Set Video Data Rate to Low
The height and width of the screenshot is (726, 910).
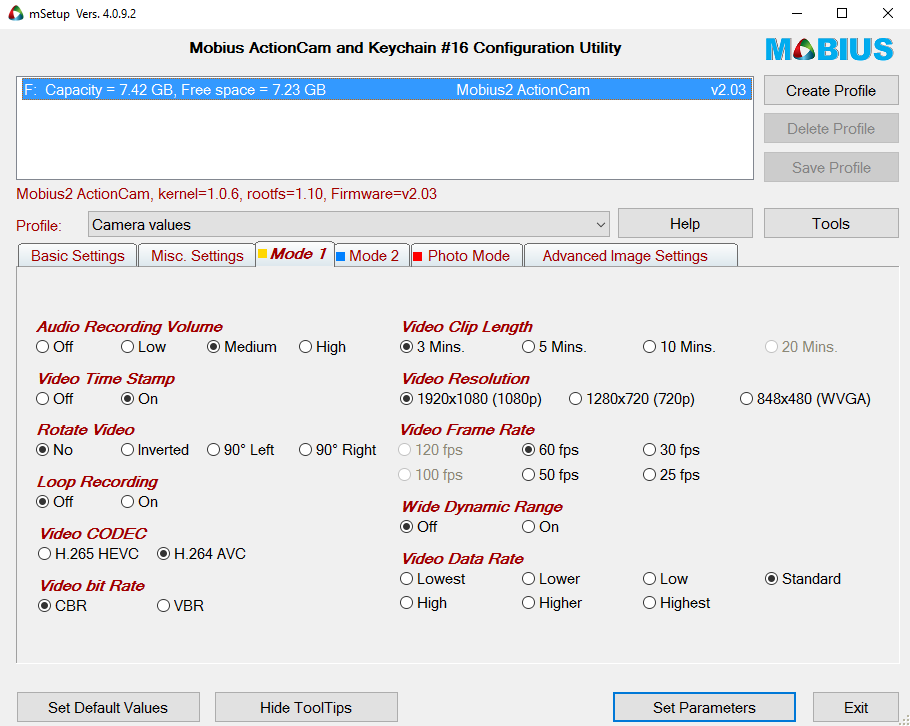666,579
